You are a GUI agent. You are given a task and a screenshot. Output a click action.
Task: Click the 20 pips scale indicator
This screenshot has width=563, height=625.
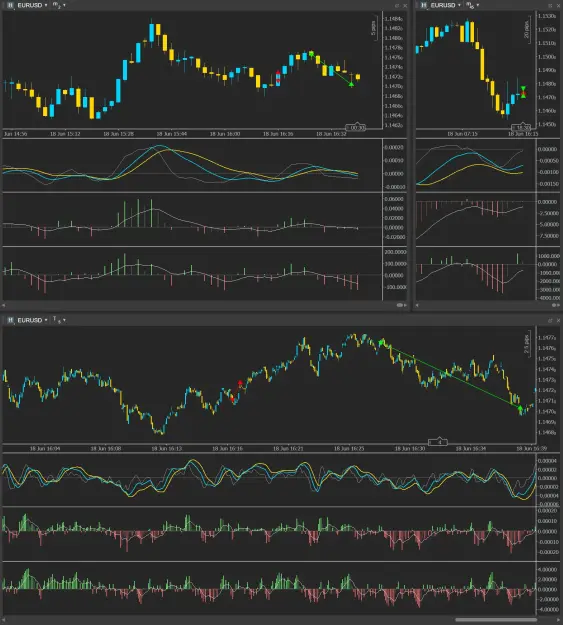click(527, 29)
